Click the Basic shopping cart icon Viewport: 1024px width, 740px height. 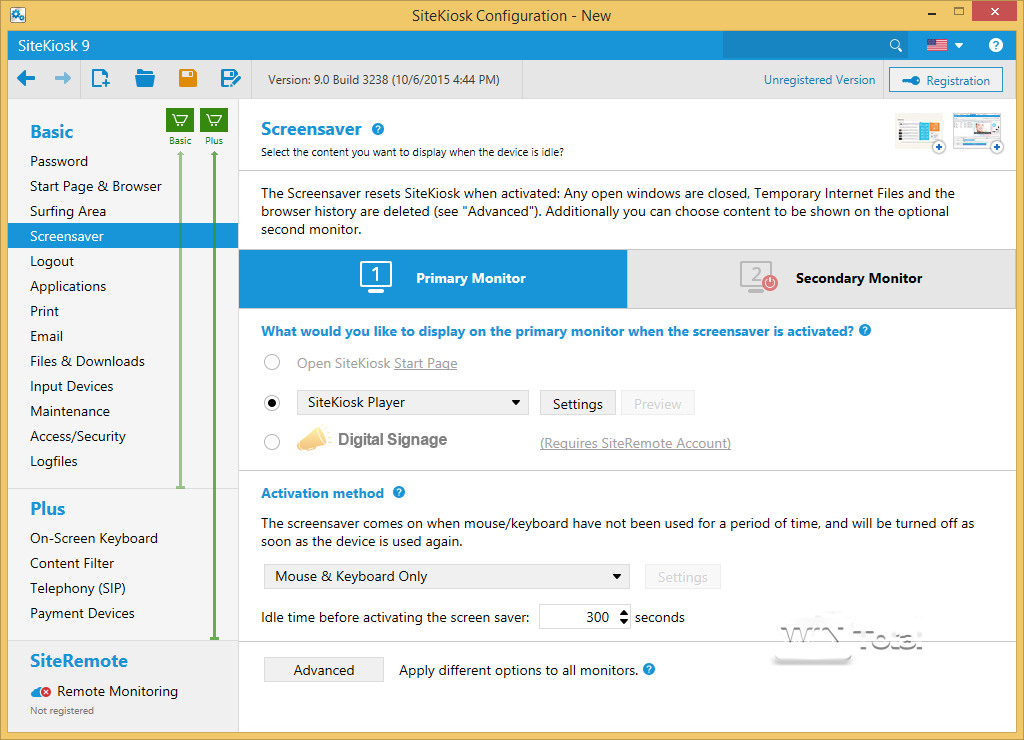[180, 120]
